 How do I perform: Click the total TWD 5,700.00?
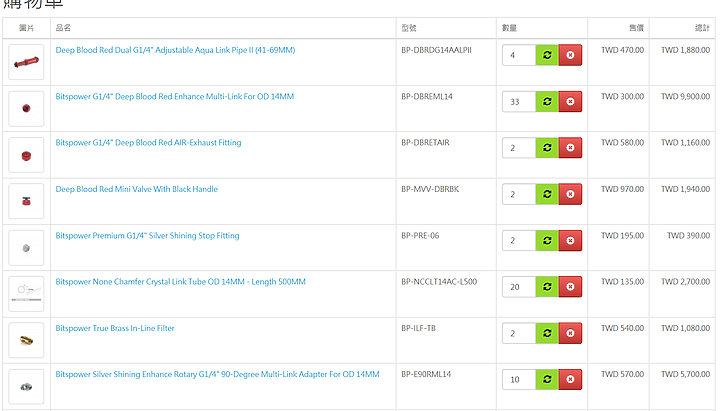(x=685, y=374)
